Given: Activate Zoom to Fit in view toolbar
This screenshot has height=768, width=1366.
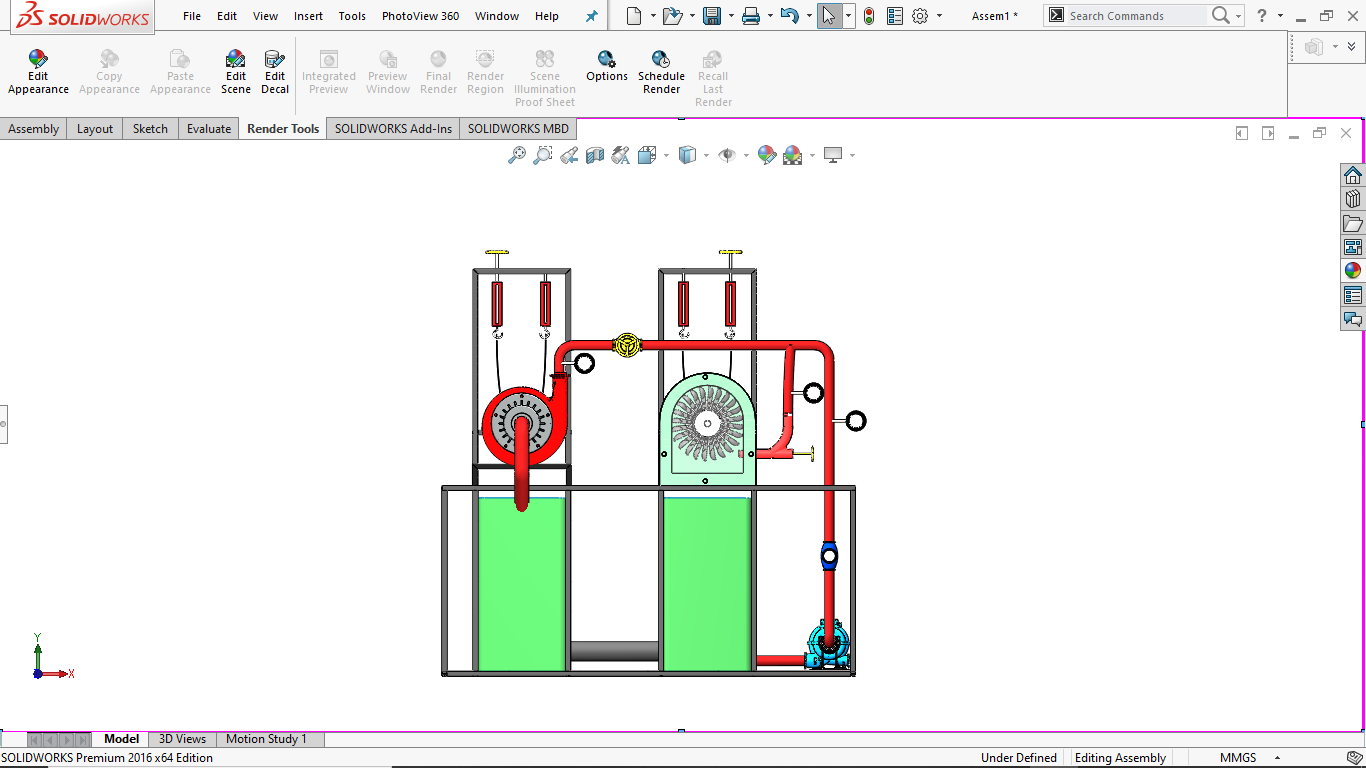Looking at the screenshot, I should tap(517, 155).
